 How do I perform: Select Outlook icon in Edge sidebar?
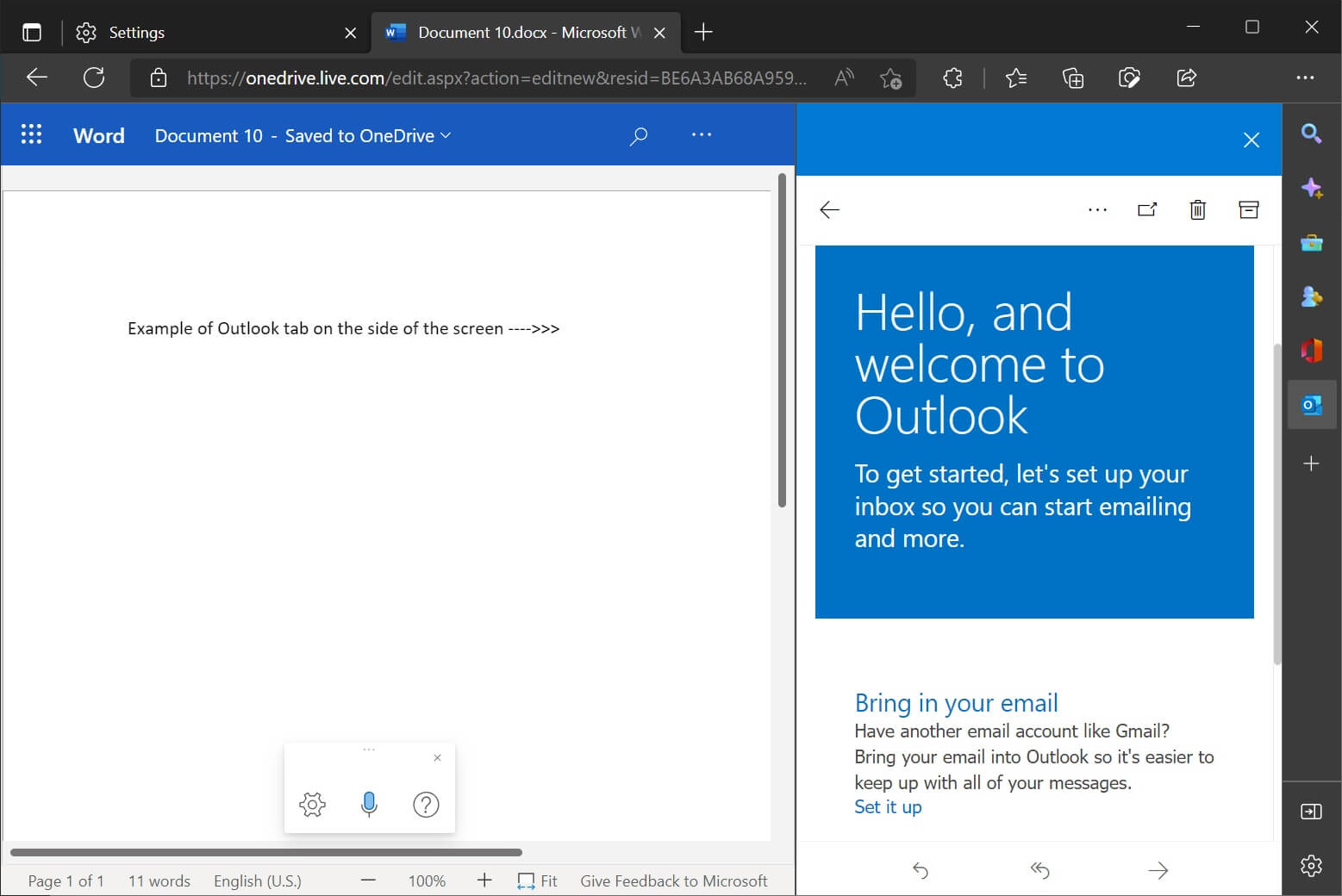coord(1311,404)
